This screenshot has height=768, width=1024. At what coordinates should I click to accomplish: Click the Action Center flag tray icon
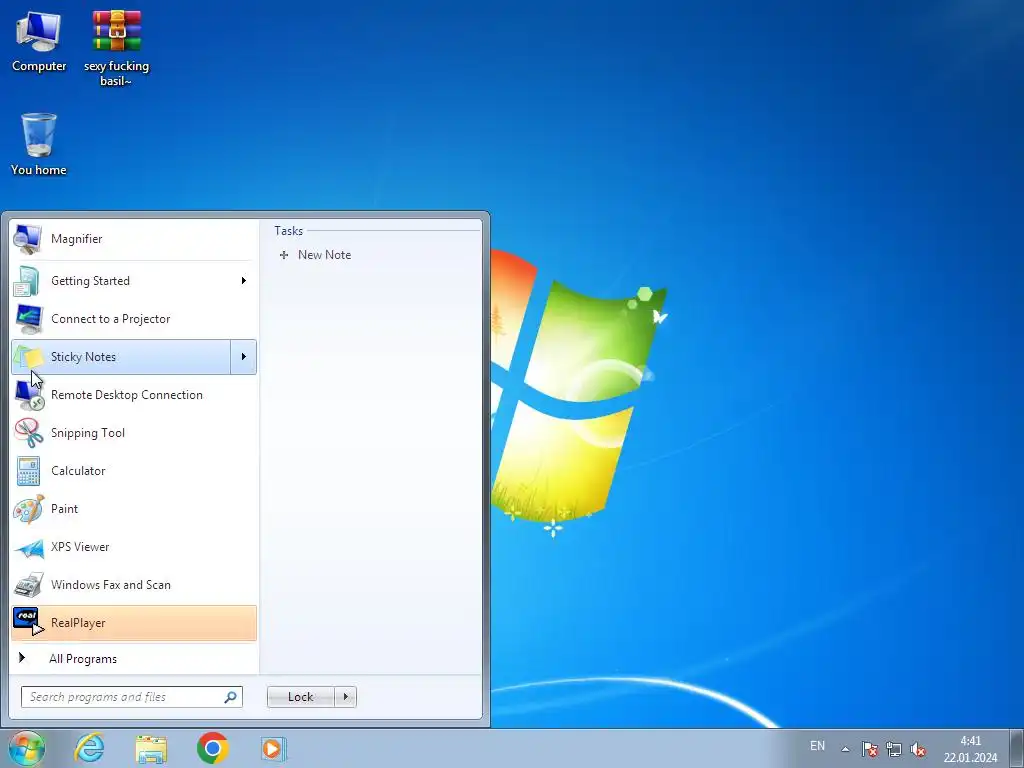click(x=869, y=749)
